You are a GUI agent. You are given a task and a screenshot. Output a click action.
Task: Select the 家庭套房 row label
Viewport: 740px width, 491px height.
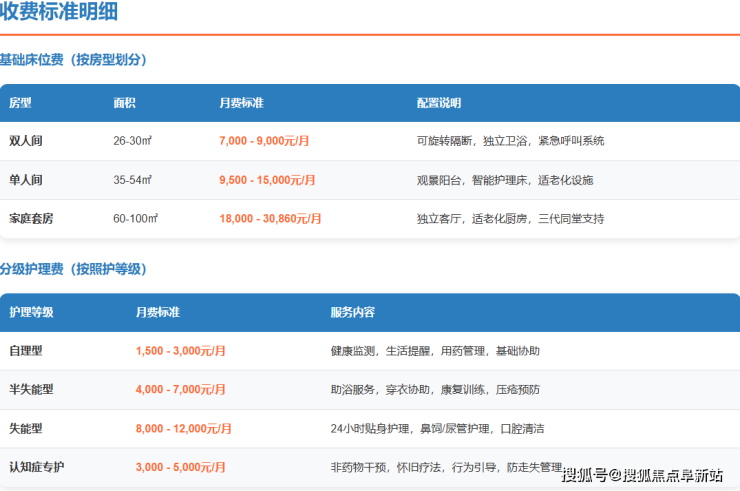pyautogui.click(x=32, y=218)
